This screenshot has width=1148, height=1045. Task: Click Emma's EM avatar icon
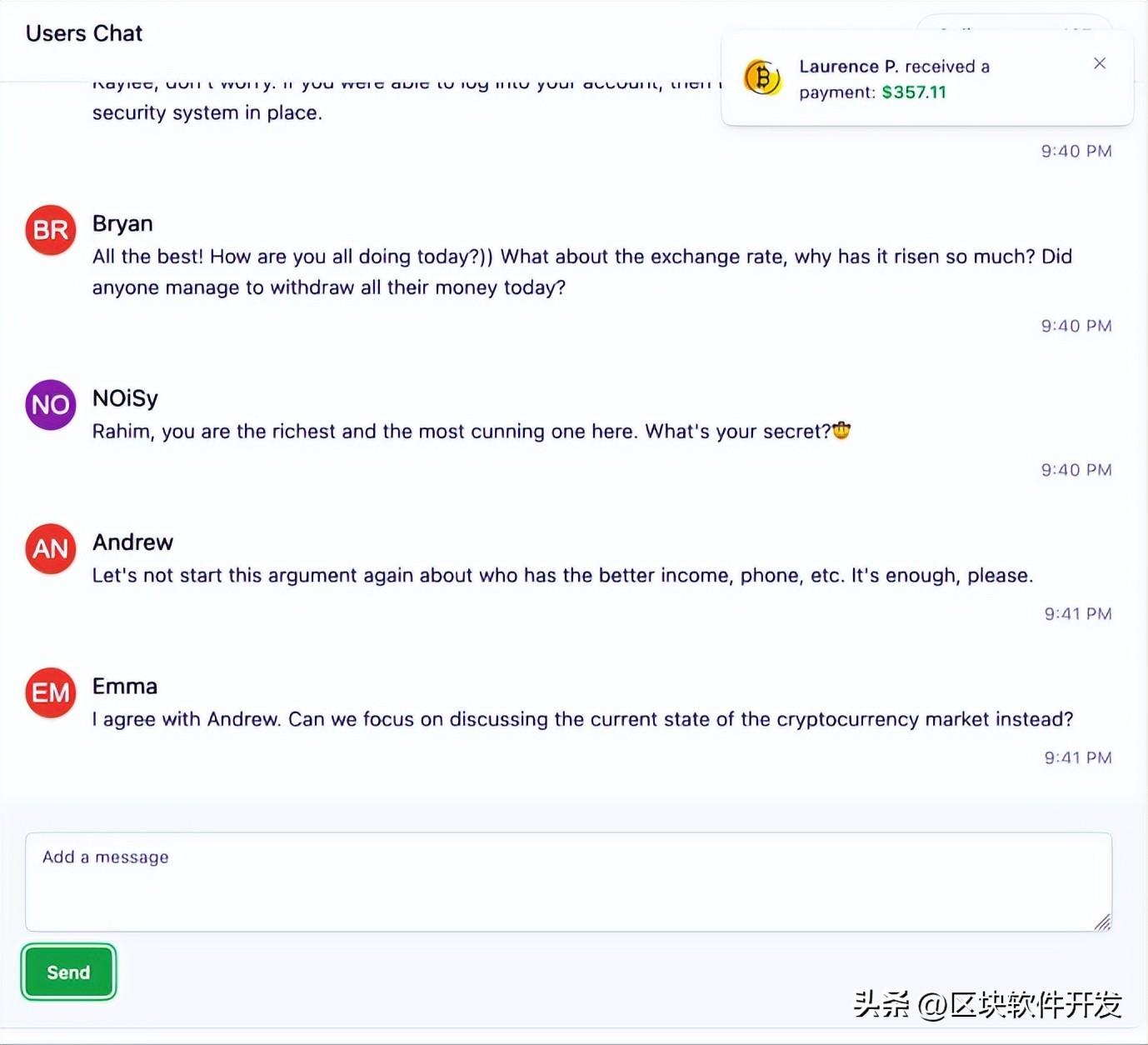pyautogui.click(x=51, y=693)
